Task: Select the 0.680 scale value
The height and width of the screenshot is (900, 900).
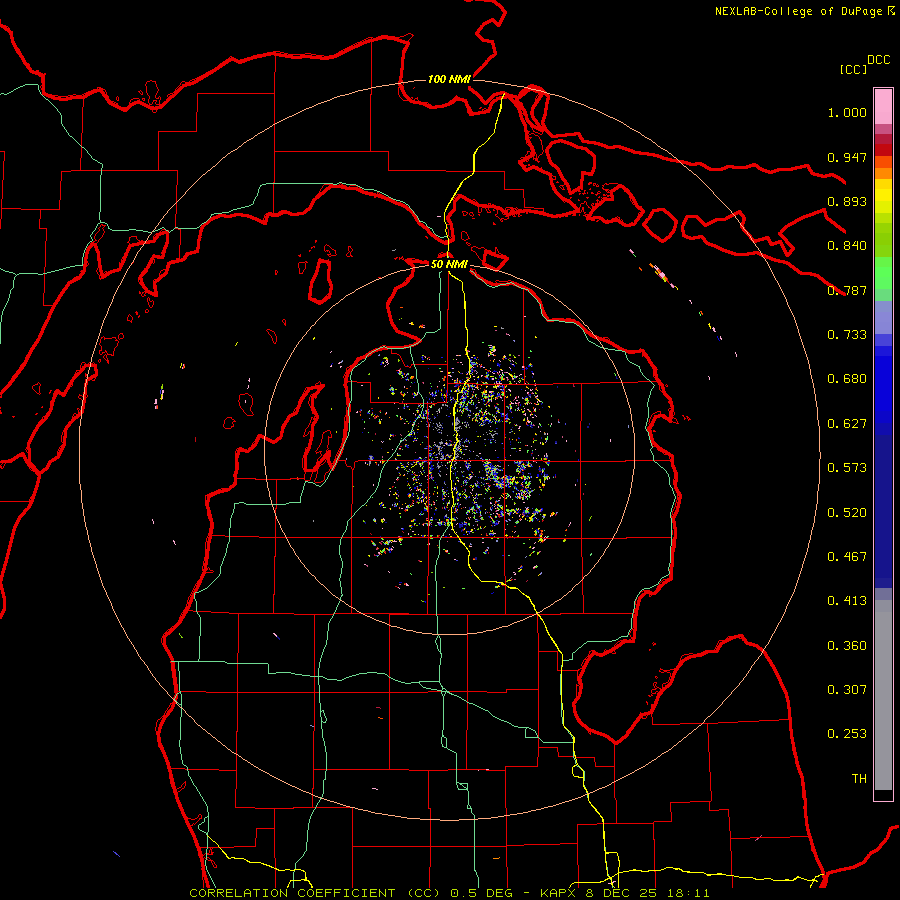Action: click(x=847, y=379)
